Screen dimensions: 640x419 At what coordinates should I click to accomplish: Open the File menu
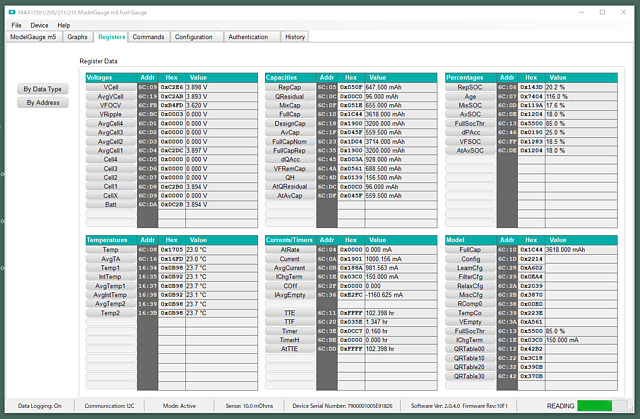(16, 25)
